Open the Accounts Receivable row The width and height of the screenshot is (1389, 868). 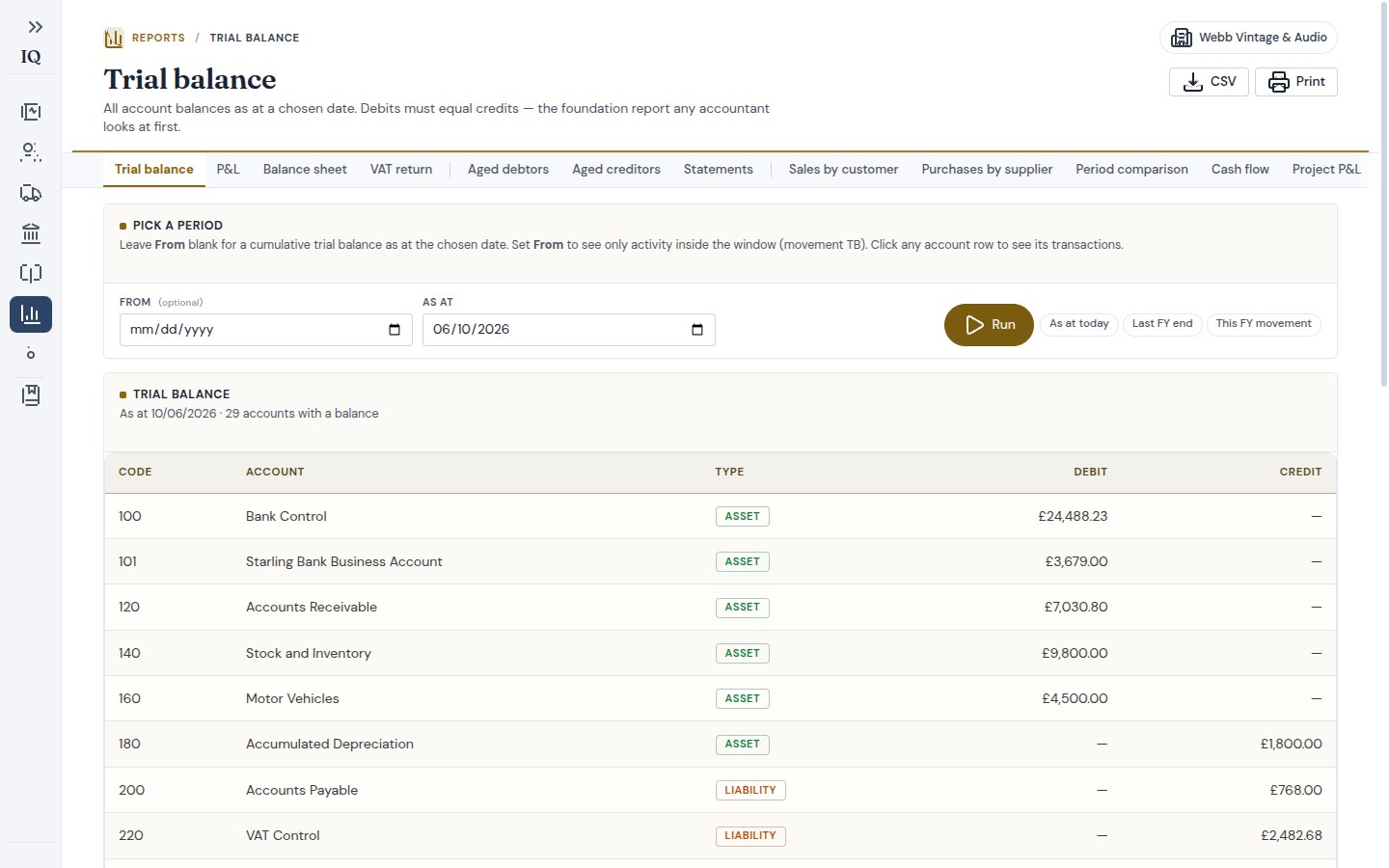coord(721,608)
